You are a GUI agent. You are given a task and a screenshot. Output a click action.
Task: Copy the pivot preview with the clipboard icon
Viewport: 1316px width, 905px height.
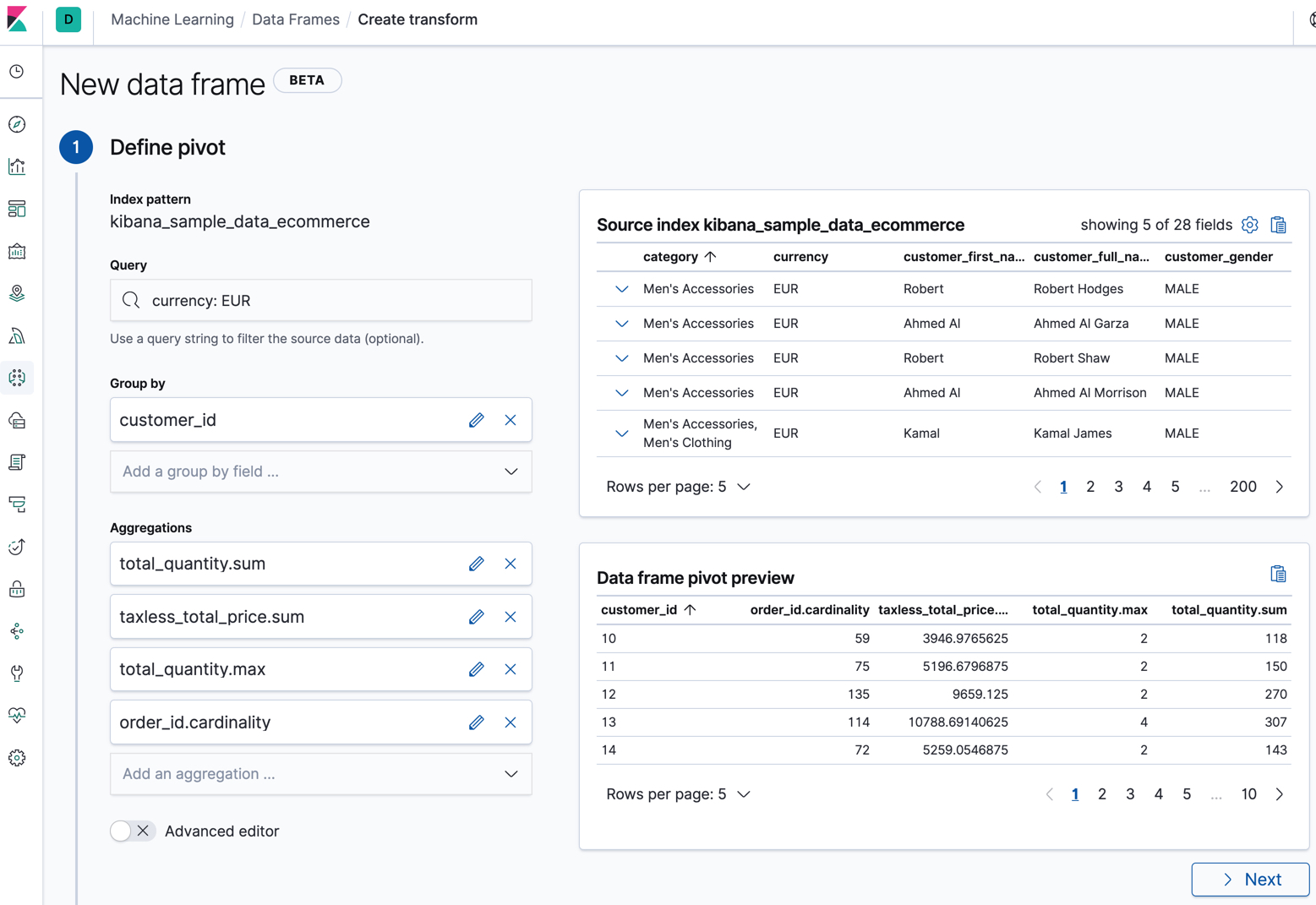tap(1279, 573)
